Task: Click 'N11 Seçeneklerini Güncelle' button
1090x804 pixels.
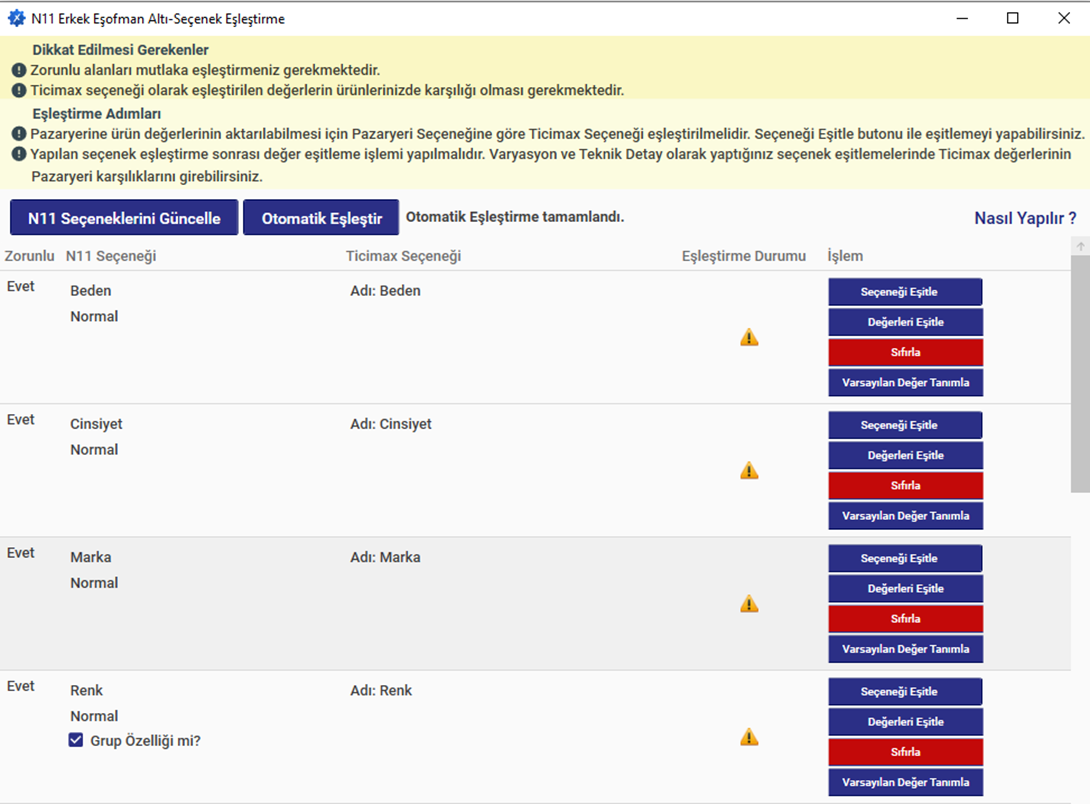Action: [x=124, y=218]
